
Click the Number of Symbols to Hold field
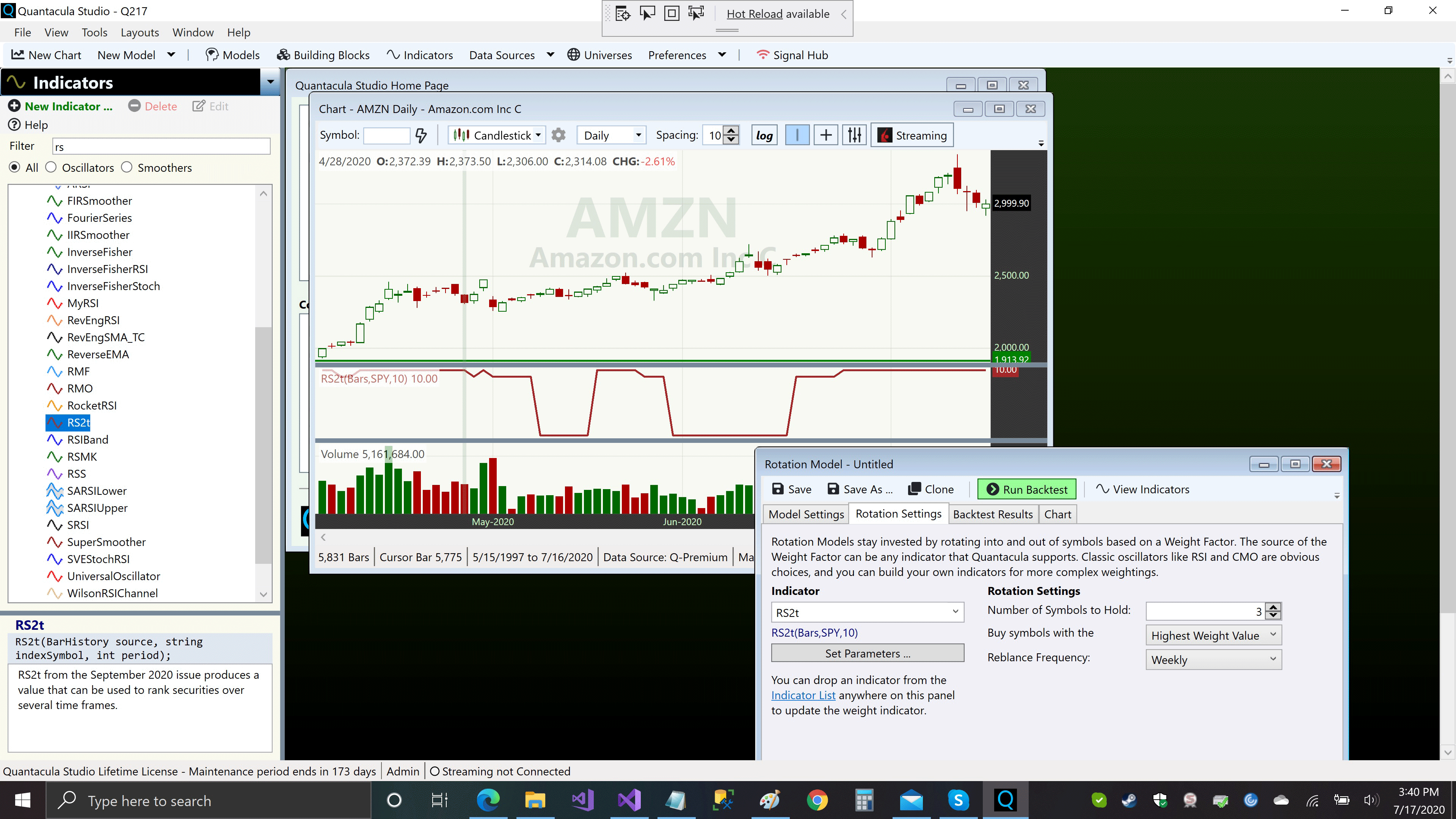(x=1206, y=611)
